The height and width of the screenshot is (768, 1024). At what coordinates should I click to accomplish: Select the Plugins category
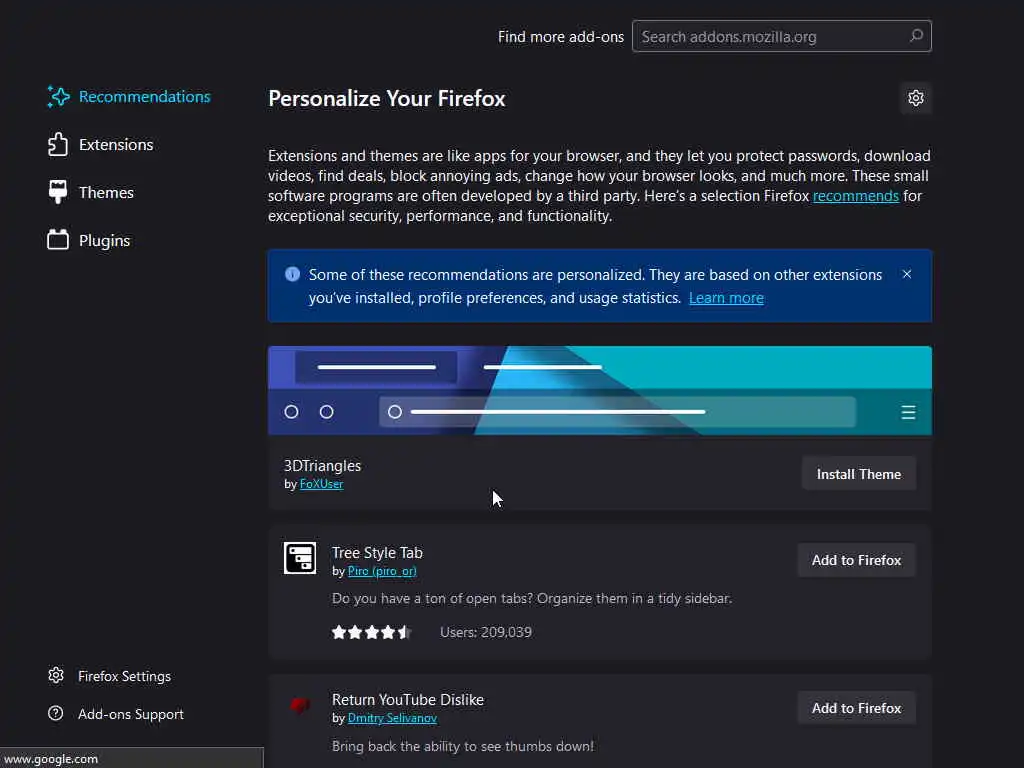(89, 240)
